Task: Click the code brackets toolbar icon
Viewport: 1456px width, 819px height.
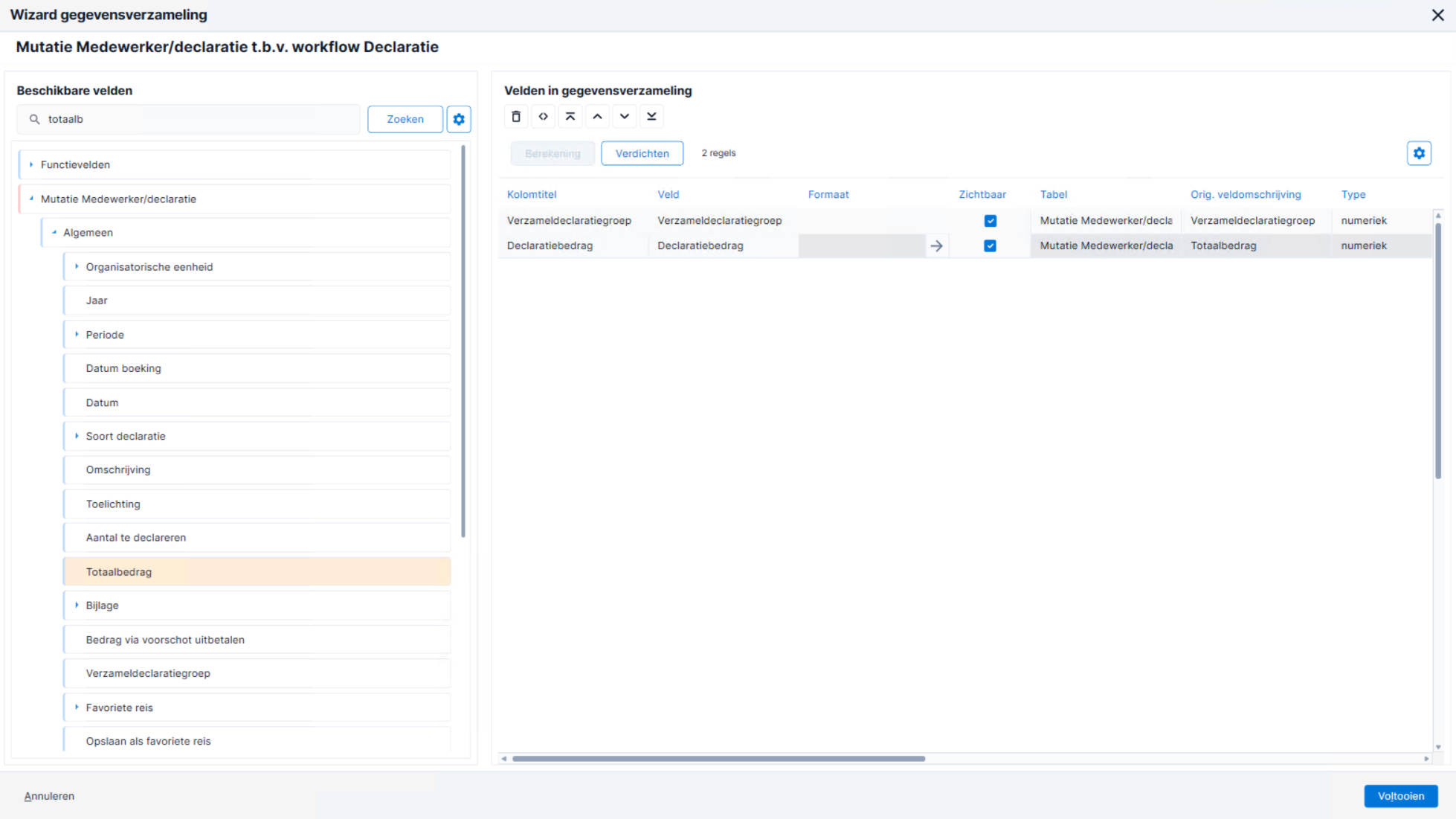Action: pyautogui.click(x=544, y=117)
